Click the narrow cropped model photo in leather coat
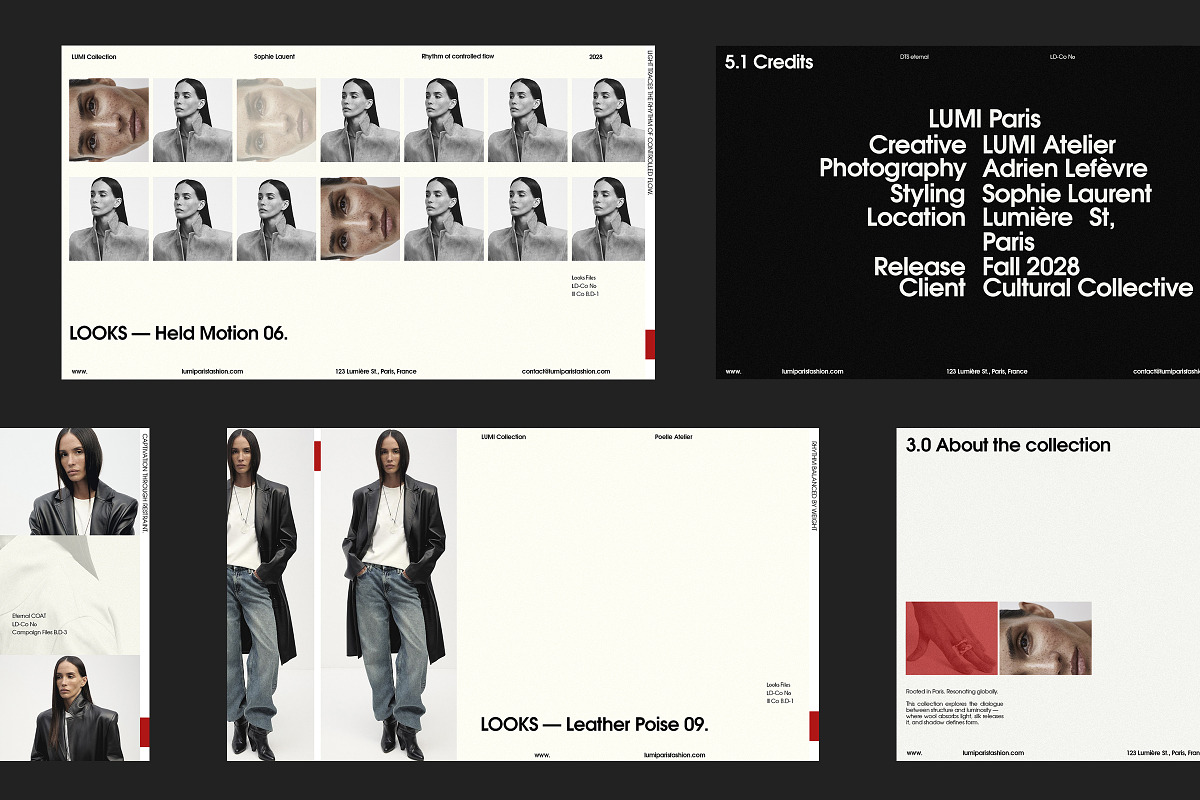 [271, 595]
